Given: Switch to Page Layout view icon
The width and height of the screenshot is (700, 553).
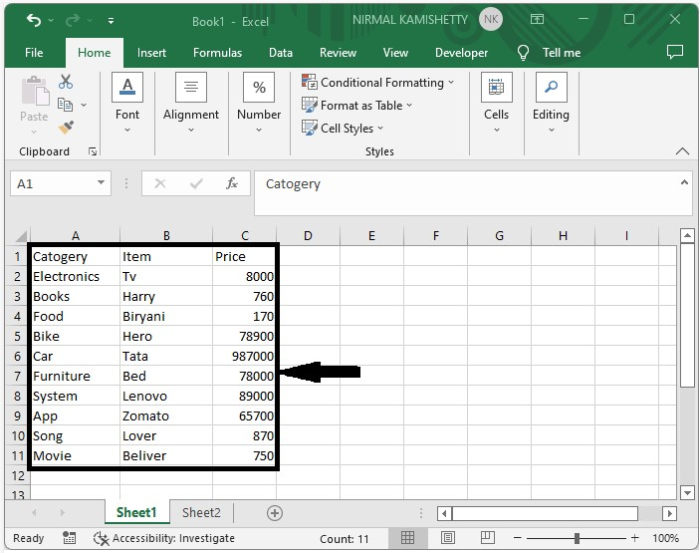Looking at the screenshot, I should (x=448, y=538).
